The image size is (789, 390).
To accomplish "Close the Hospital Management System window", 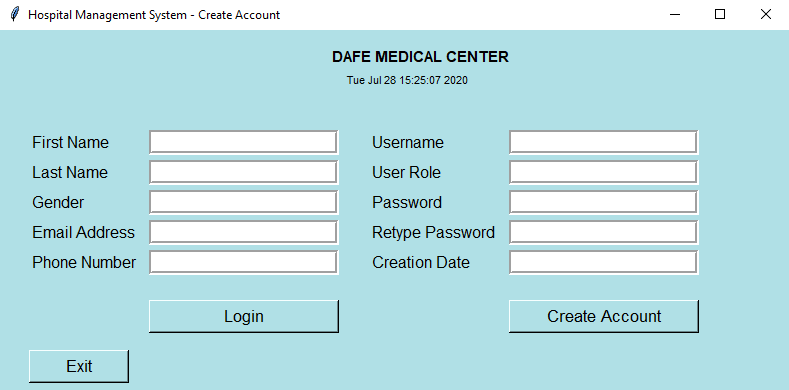I will pyautogui.click(x=766, y=15).
